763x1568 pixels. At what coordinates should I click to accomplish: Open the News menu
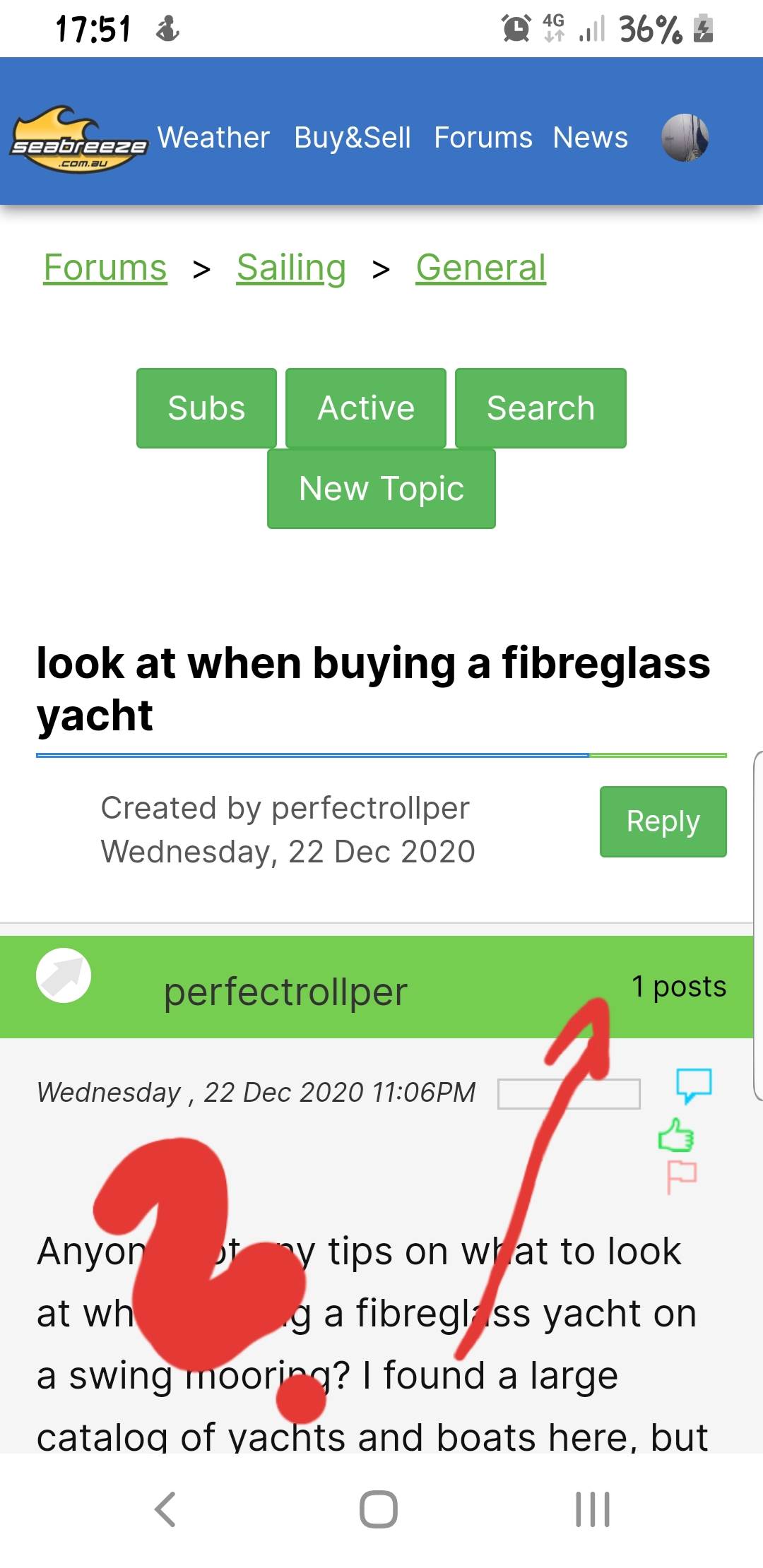(x=590, y=138)
